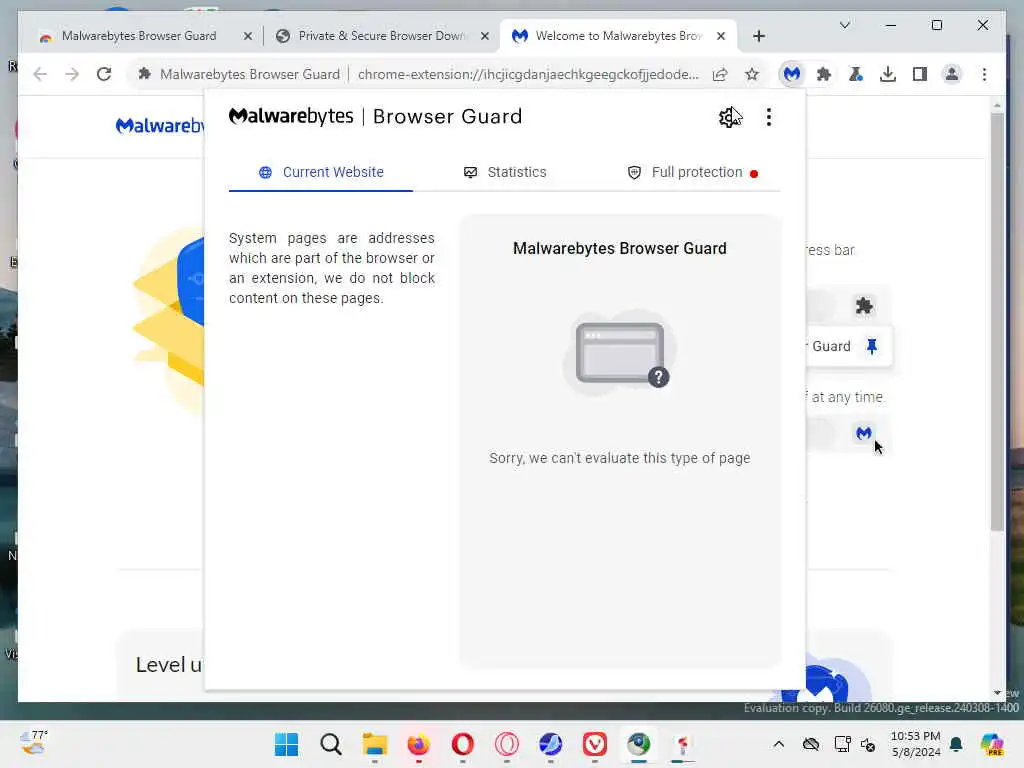Switch to the Statistics tab
The height and width of the screenshot is (768, 1024).
(x=505, y=172)
